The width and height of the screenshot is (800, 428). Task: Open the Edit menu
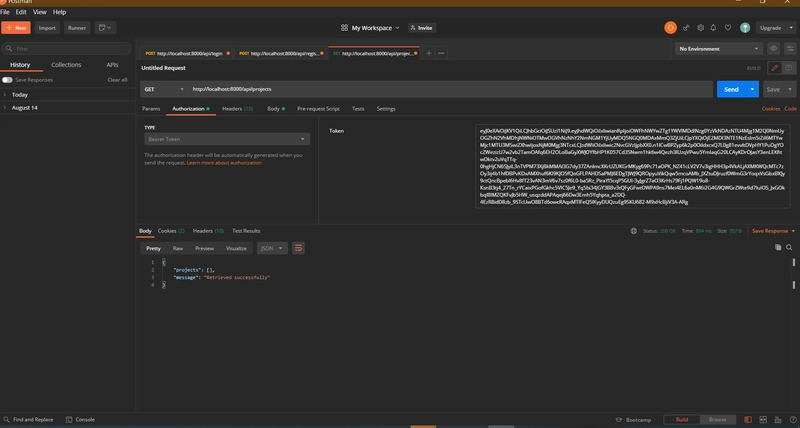tap(21, 12)
